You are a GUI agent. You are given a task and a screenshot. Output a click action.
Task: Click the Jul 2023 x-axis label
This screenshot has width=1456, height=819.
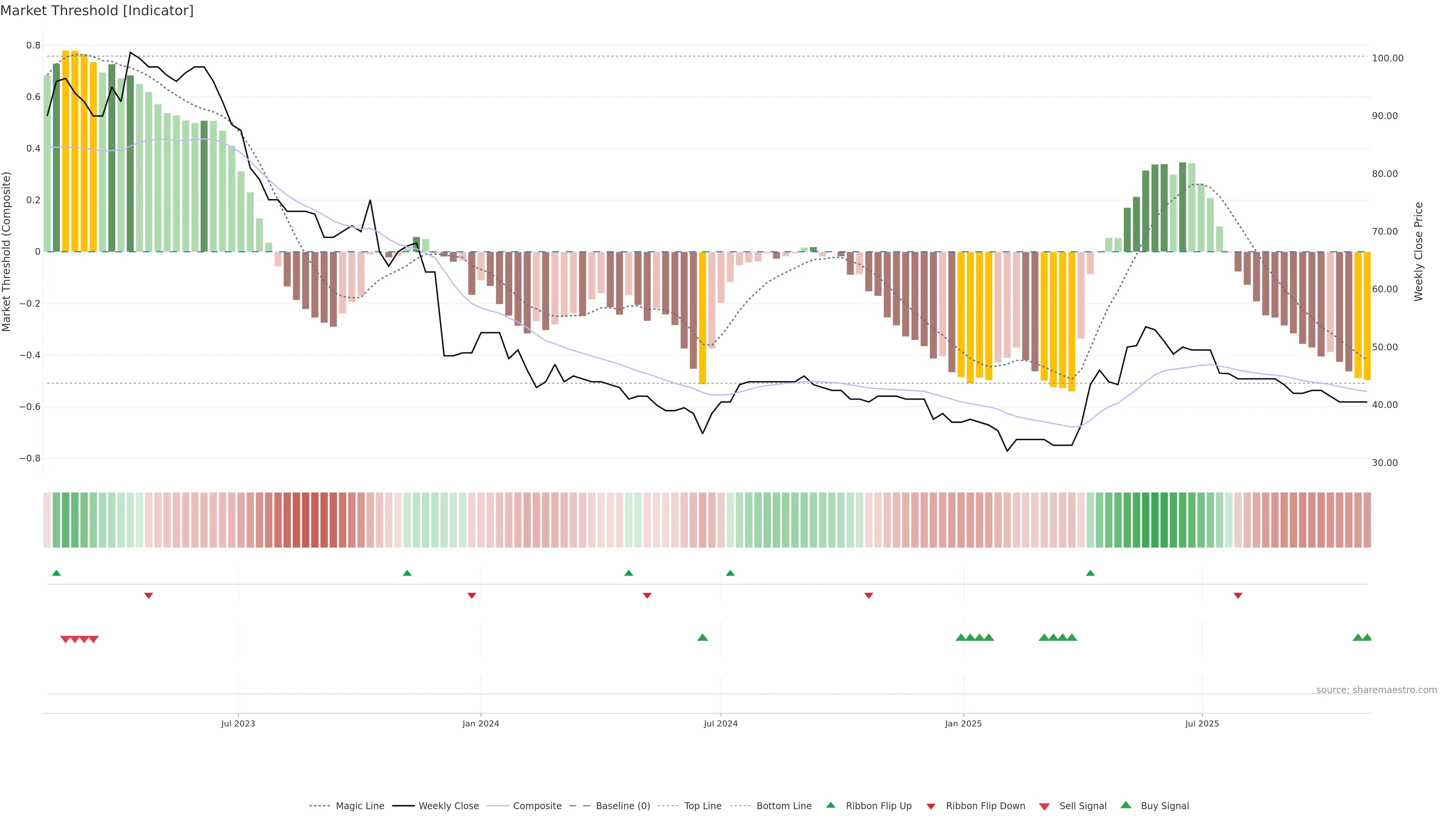tap(238, 723)
